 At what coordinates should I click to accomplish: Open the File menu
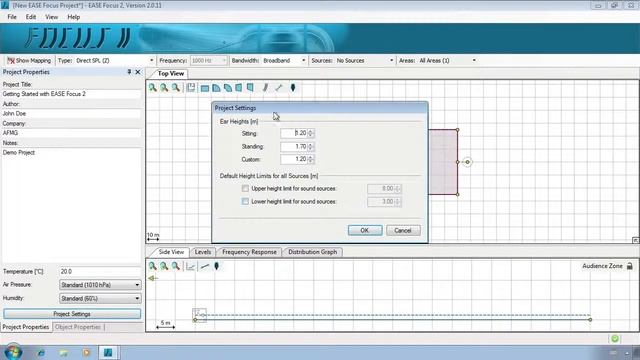pyautogui.click(x=12, y=17)
